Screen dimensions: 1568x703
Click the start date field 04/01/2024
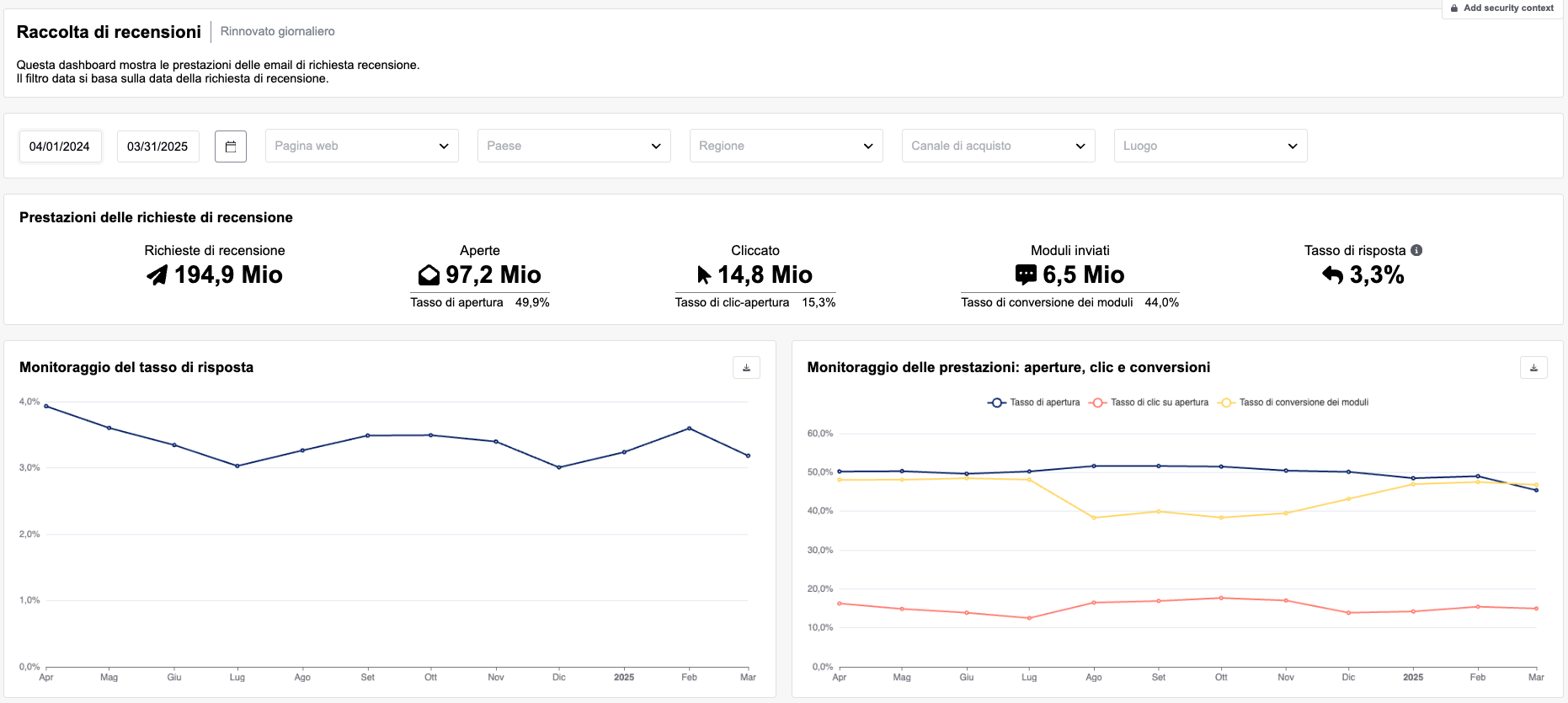click(60, 146)
